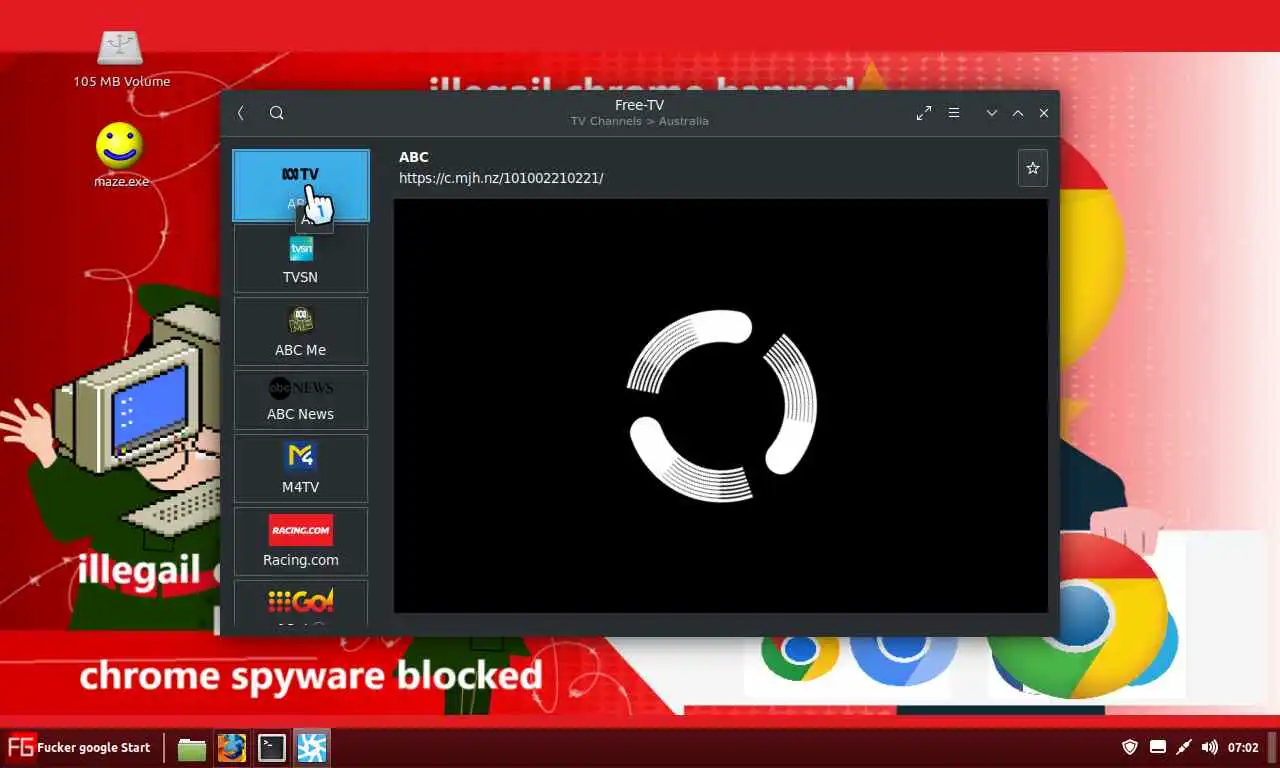Open the shield security tray icon
The image size is (1280, 768).
1130,747
